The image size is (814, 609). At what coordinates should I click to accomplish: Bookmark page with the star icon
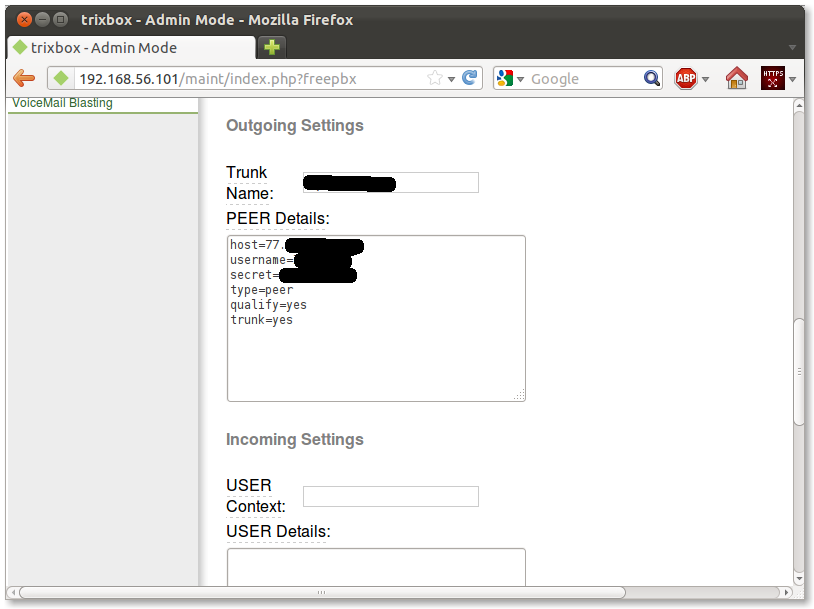point(435,78)
